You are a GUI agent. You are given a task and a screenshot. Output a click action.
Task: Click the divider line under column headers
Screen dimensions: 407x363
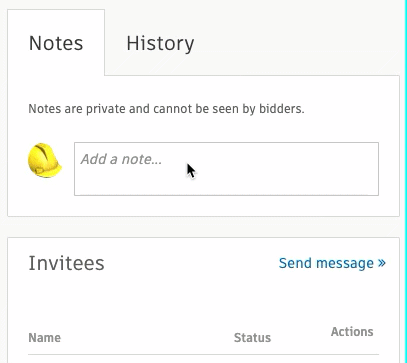[x=203, y=354]
